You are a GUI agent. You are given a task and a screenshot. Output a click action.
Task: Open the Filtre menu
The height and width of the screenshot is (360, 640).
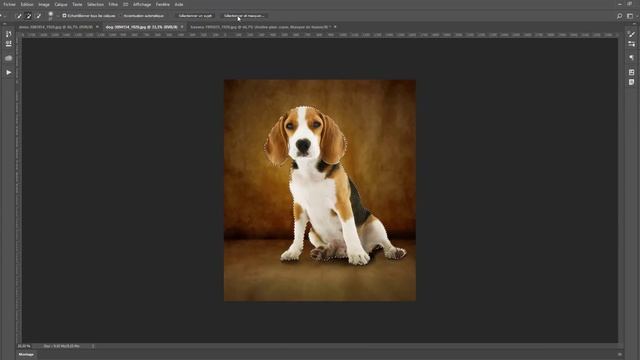pos(113,4)
